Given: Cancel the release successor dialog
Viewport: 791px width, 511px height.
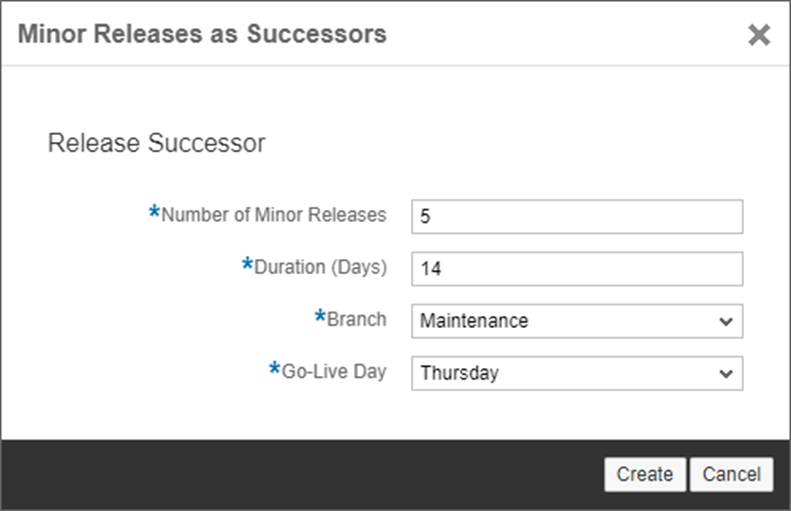Looking at the screenshot, I should 731,474.
